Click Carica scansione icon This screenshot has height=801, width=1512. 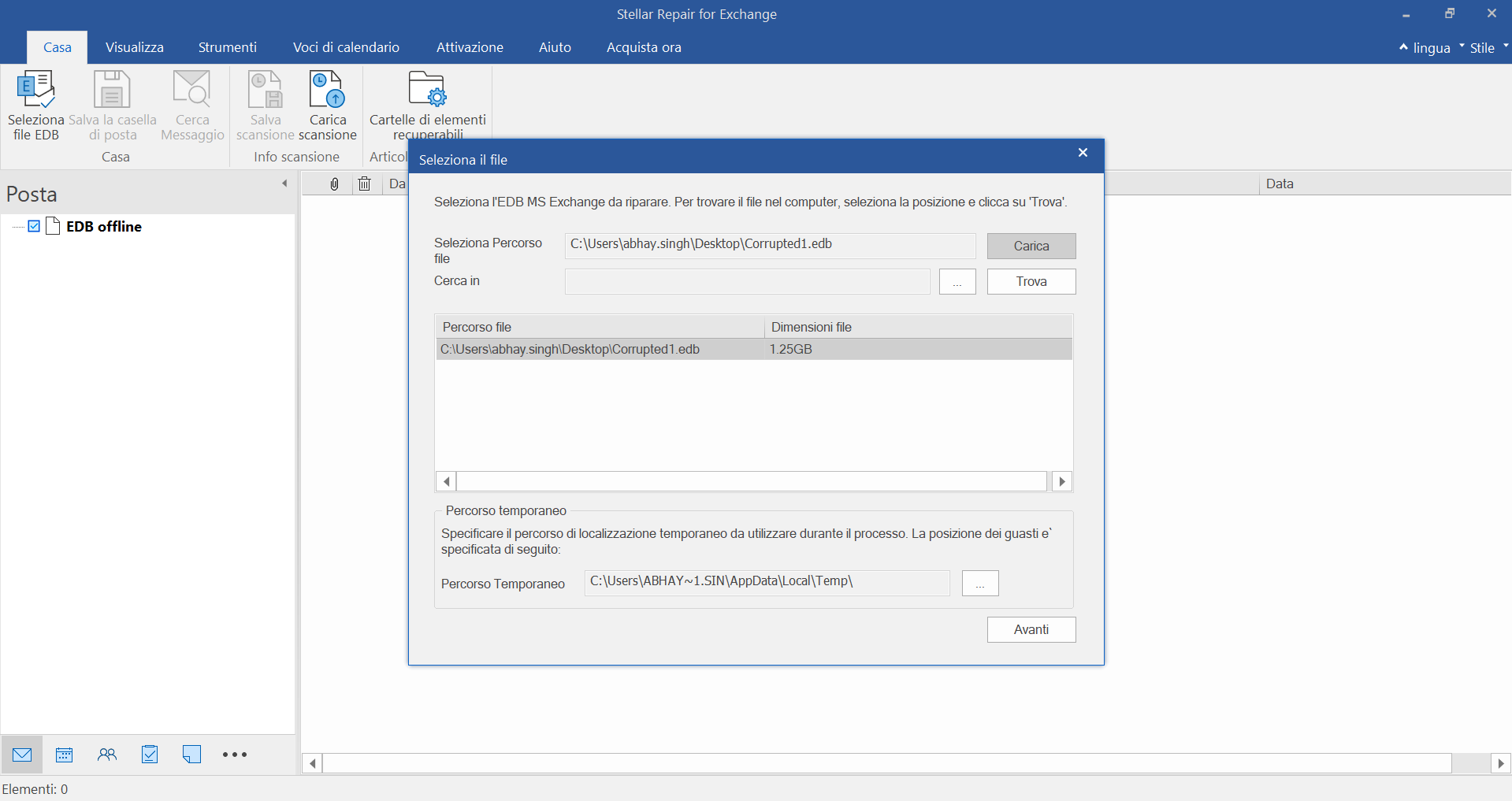coord(327,89)
